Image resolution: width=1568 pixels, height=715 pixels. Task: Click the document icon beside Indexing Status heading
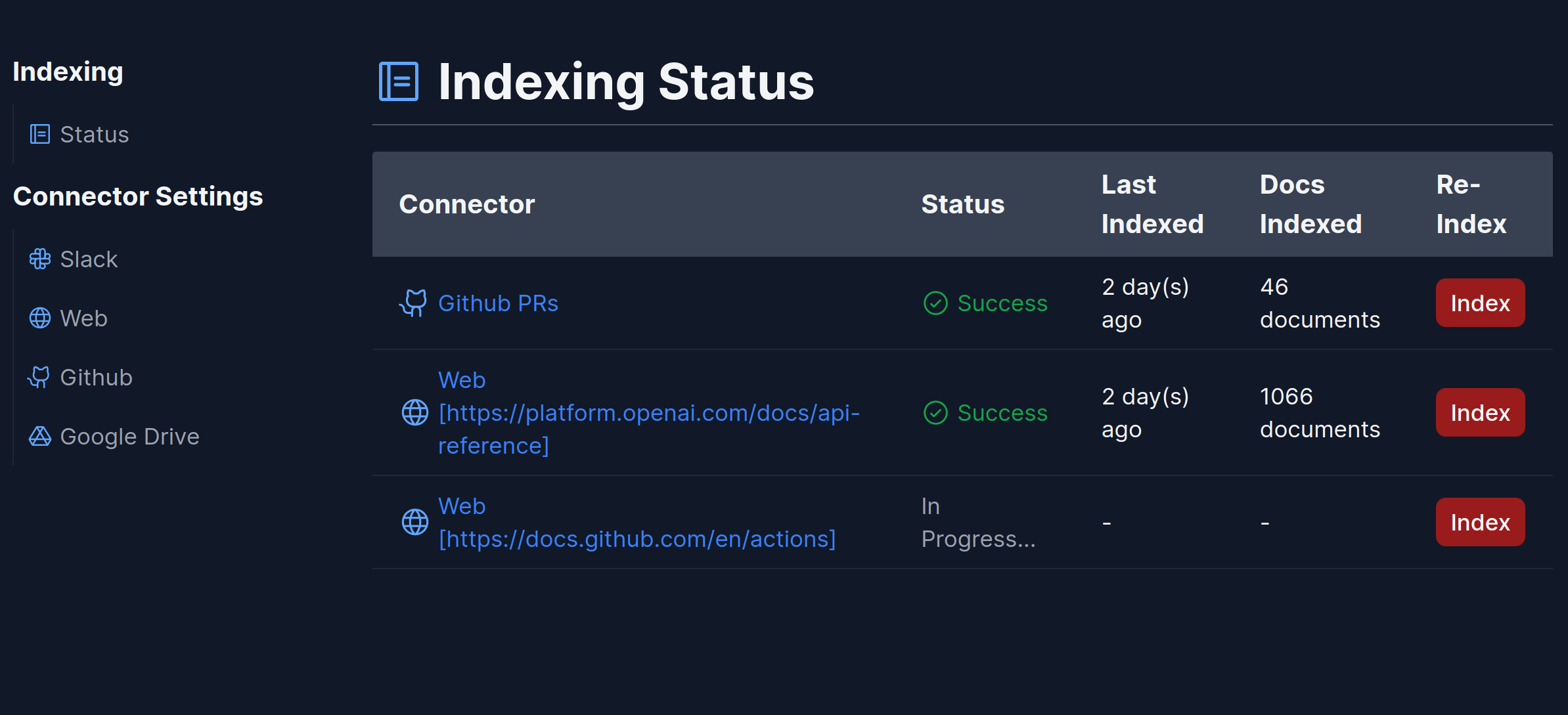pos(398,81)
